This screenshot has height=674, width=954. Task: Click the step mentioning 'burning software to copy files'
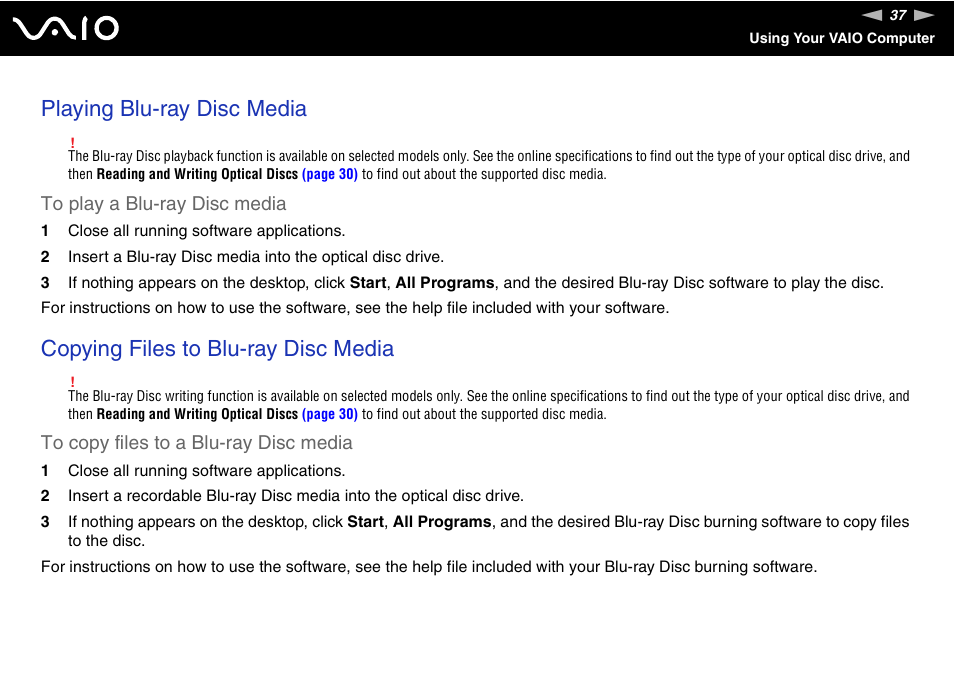click(x=489, y=531)
